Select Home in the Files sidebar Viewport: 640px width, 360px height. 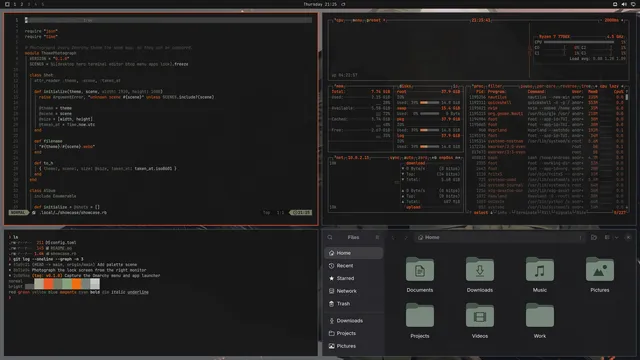353,253
